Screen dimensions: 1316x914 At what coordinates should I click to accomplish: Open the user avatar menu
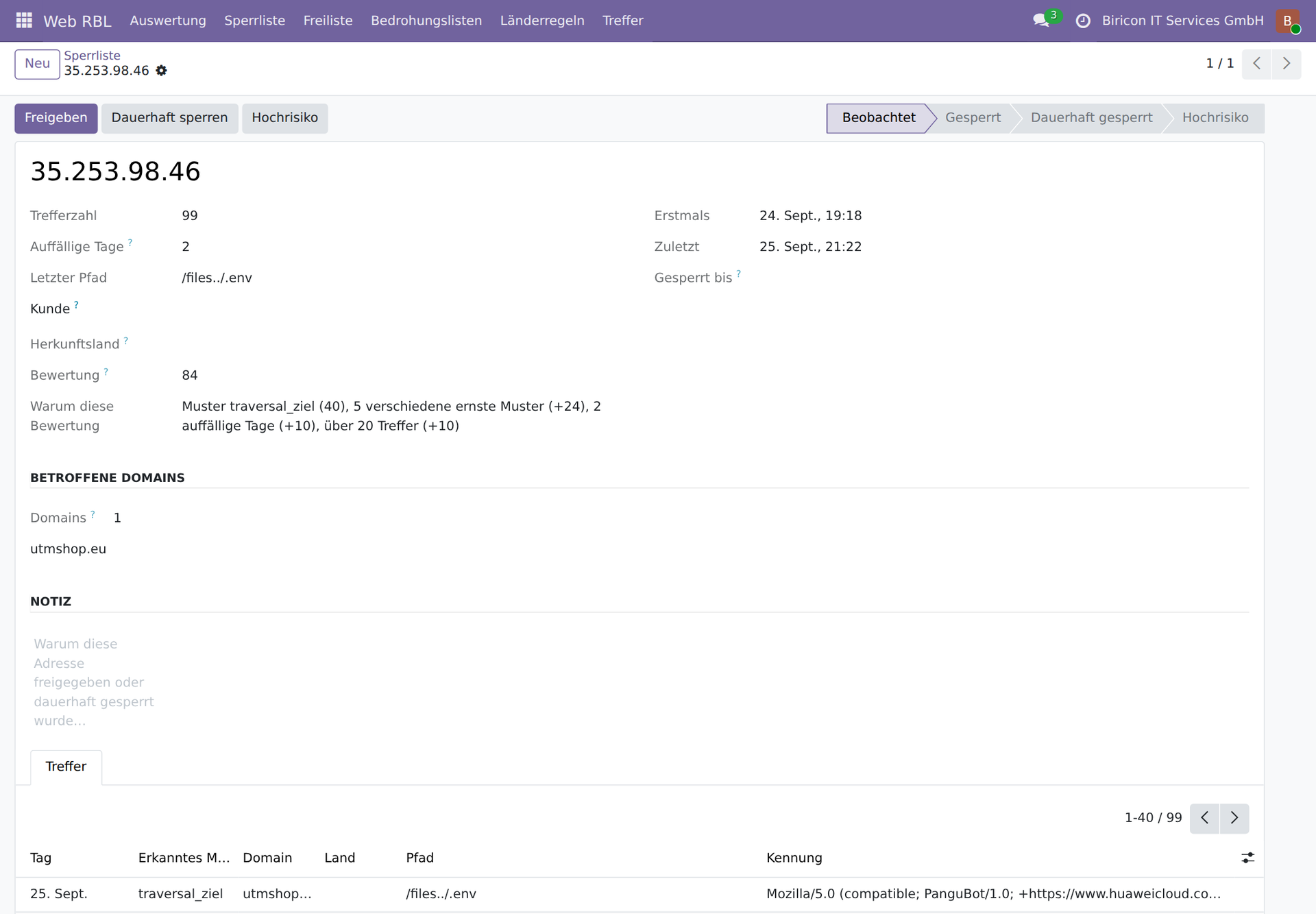pos(1288,21)
